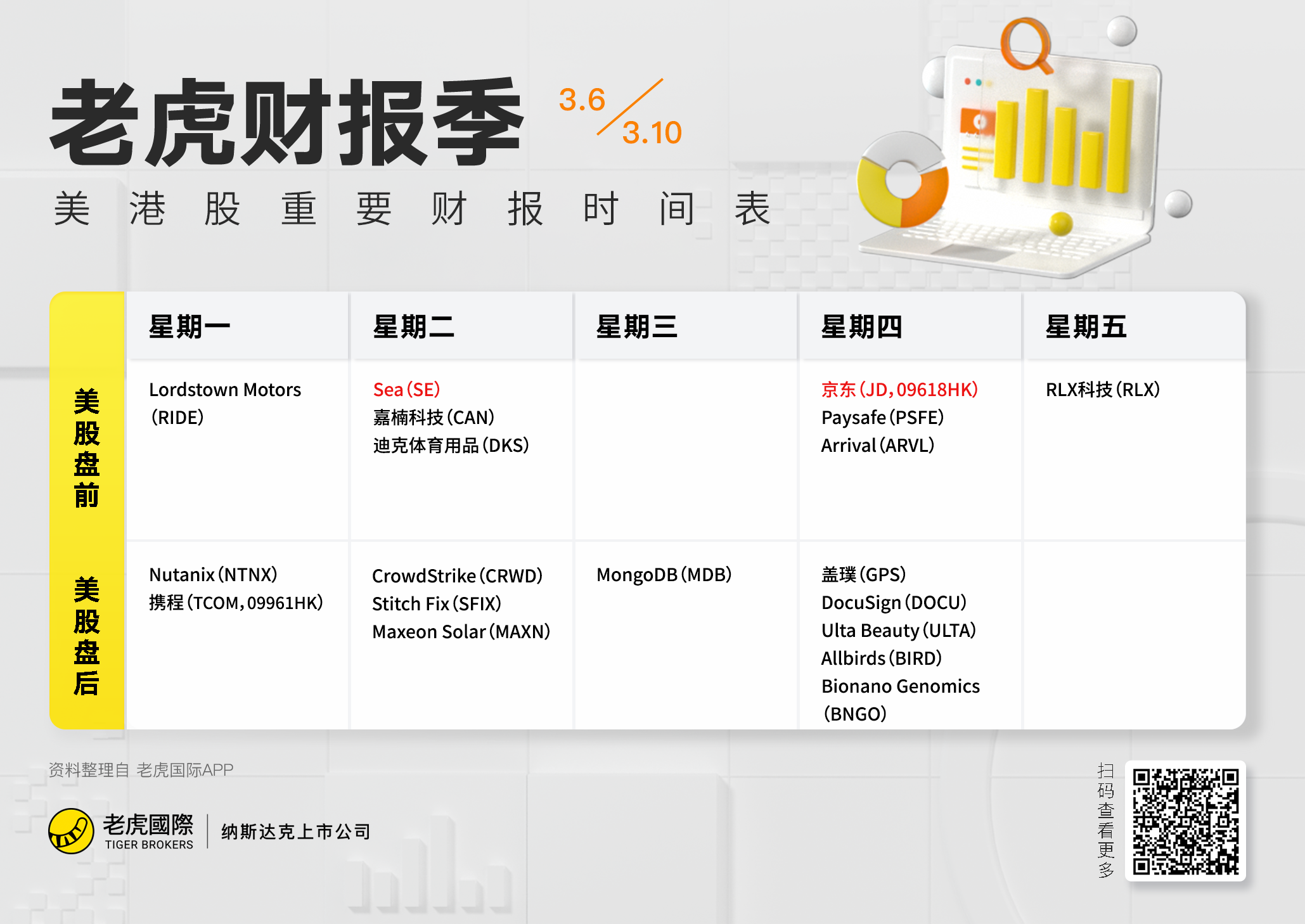This screenshot has width=1305, height=924.
Task: Click Paysafe (PSFE) entry
Action: (x=882, y=417)
